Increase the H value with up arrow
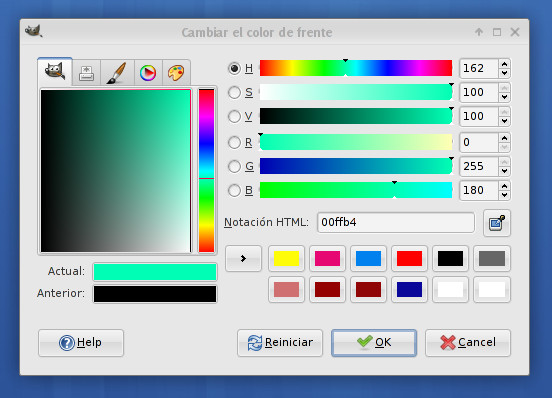Screen dimensions: 552x398 tap(504, 64)
